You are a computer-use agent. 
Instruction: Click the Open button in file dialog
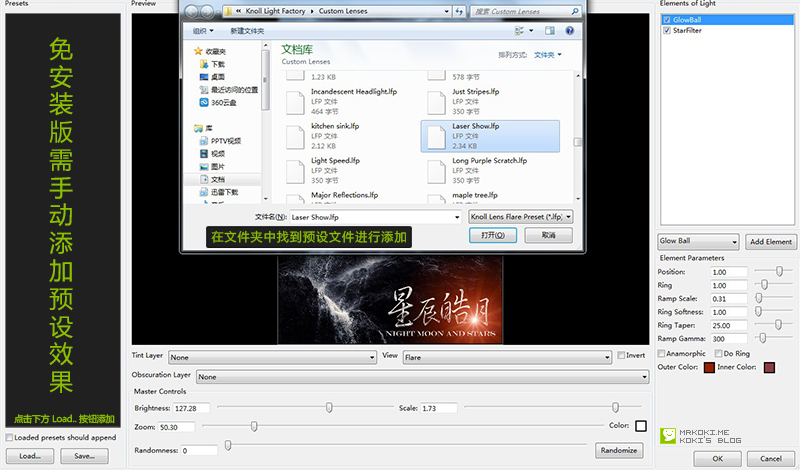point(493,235)
